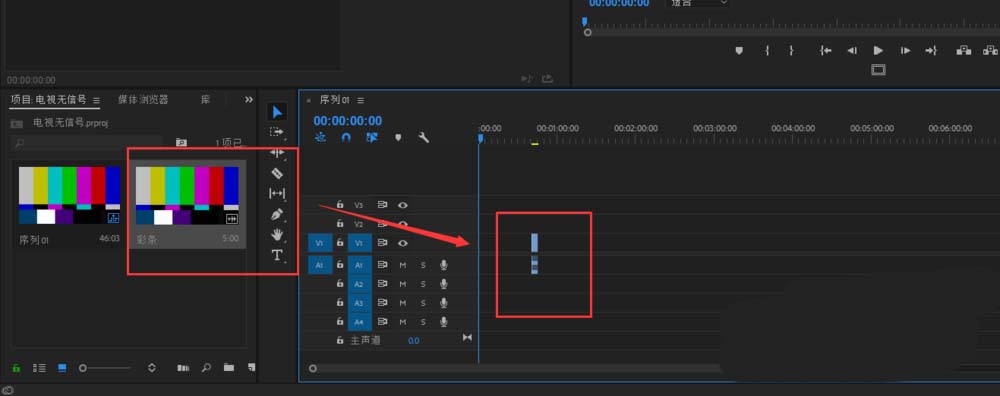Select the Type tool
This screenshot has height=396, width=1000.
(277, 255)
